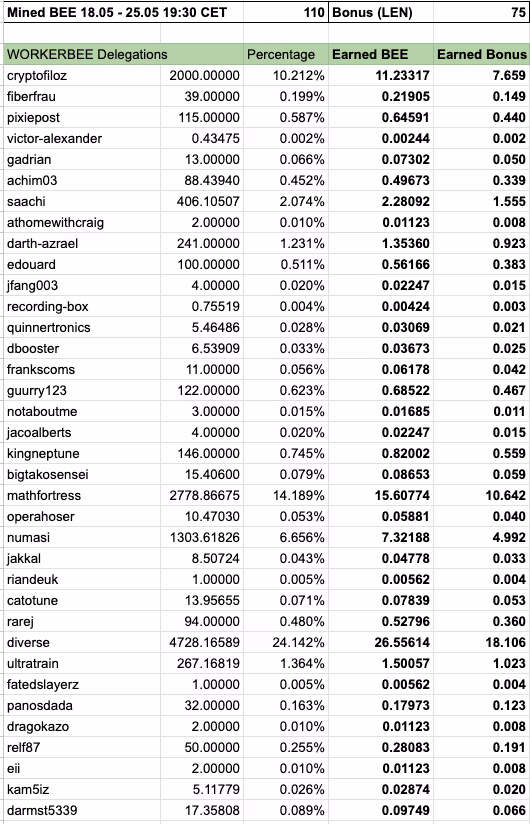This screenshot has height=824, width=530.
Task: Click the quinnertronics name cell
Action: tap(82, 328)
